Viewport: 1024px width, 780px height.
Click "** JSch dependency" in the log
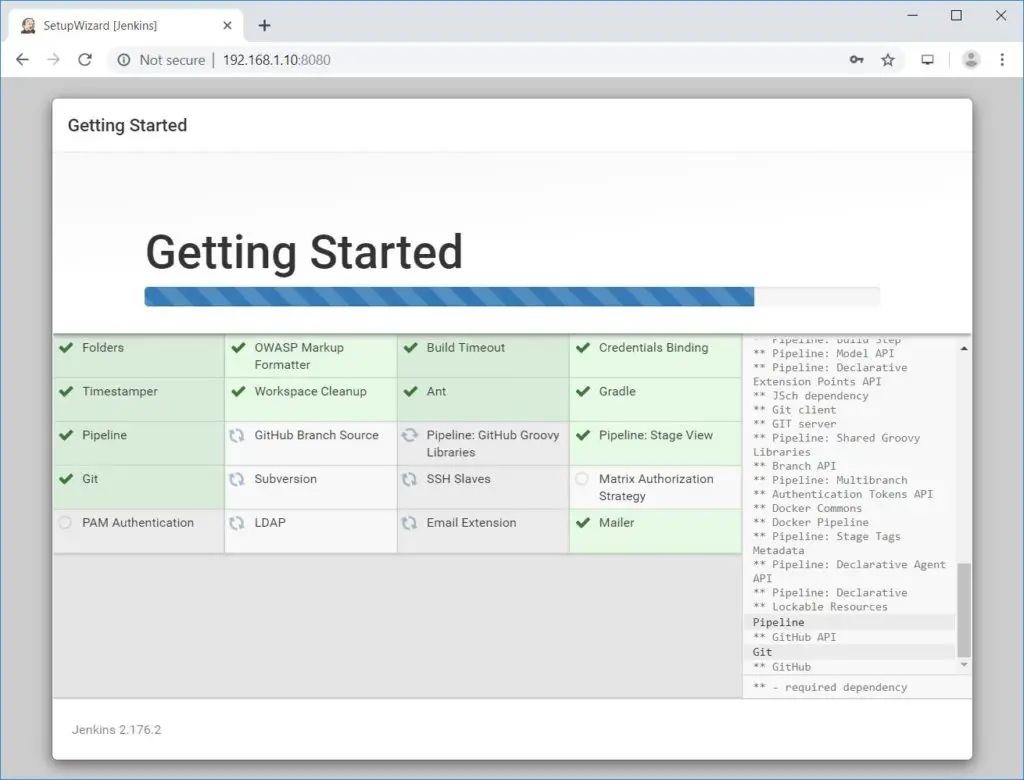[x=810, y=396]
